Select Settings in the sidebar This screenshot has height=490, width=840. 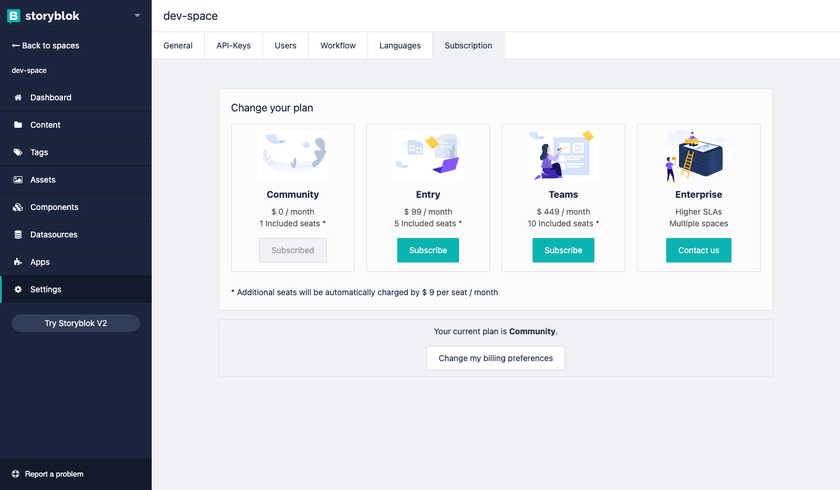click(76, 289)
